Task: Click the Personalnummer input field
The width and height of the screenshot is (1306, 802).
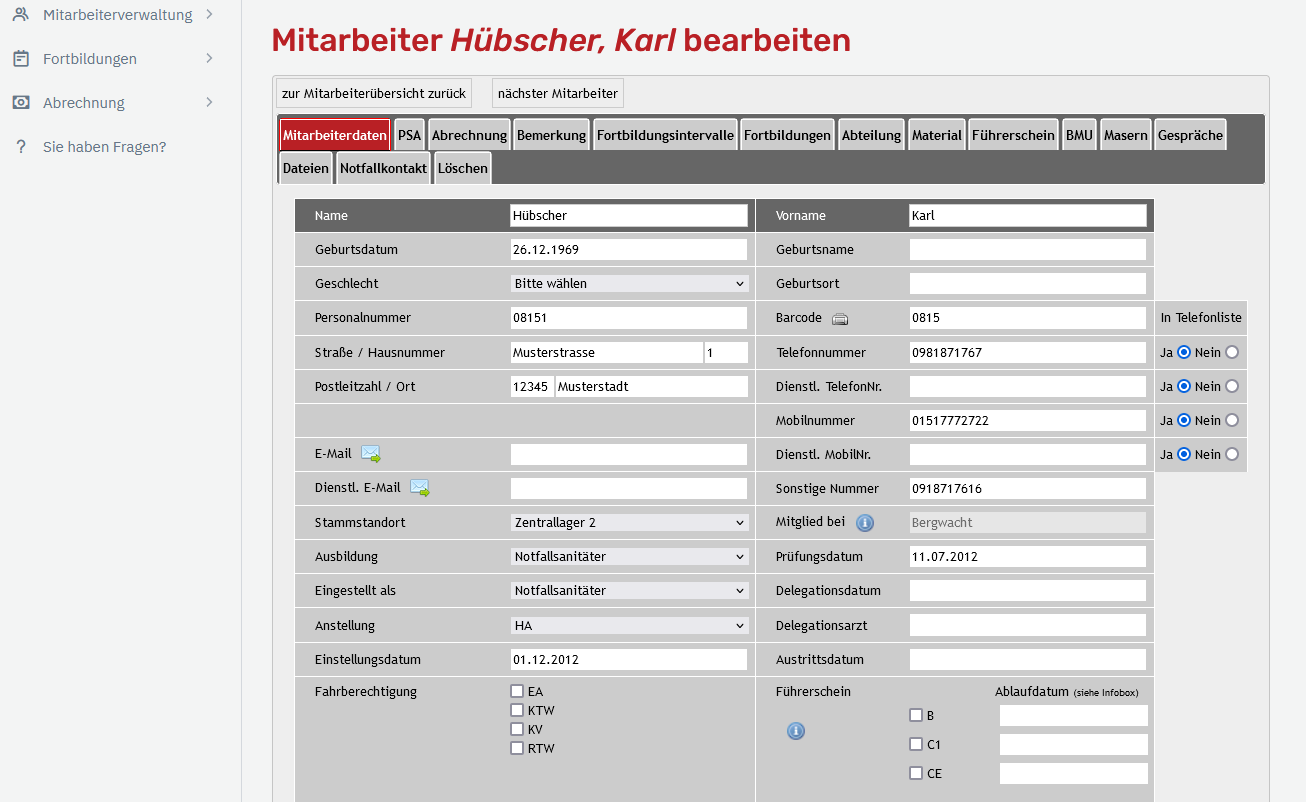Action: tap(629, 318)
